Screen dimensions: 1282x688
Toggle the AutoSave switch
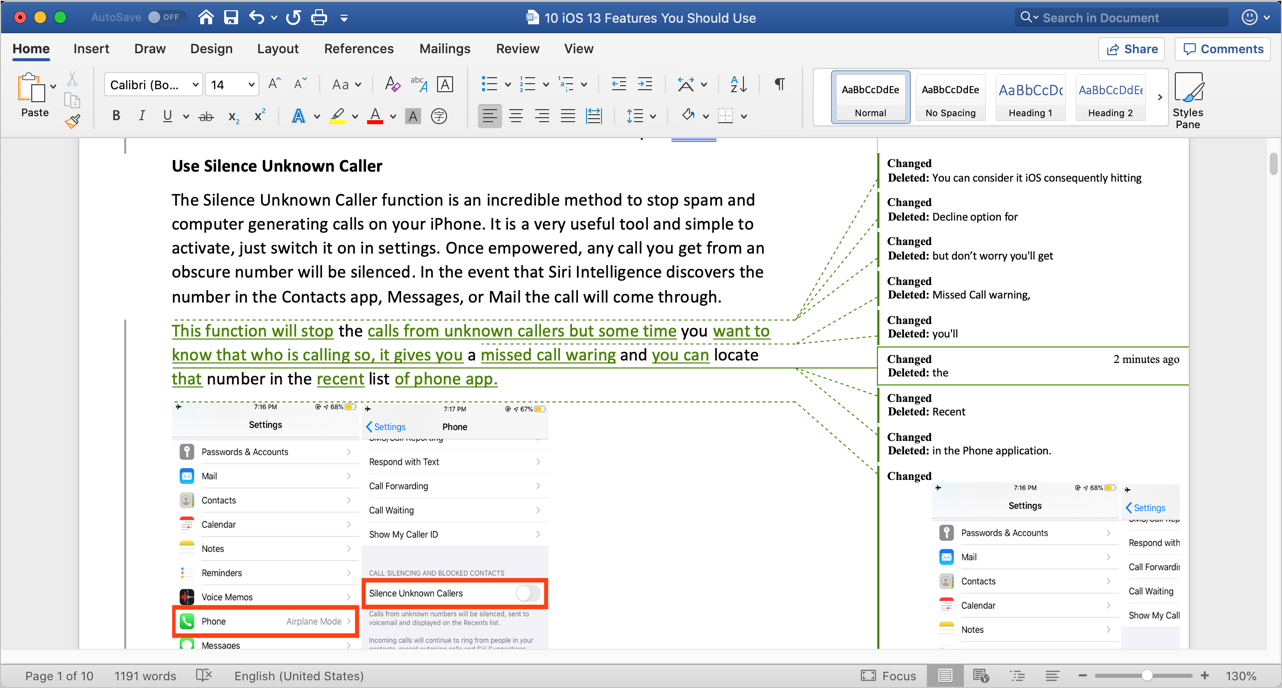pos(165,17)
